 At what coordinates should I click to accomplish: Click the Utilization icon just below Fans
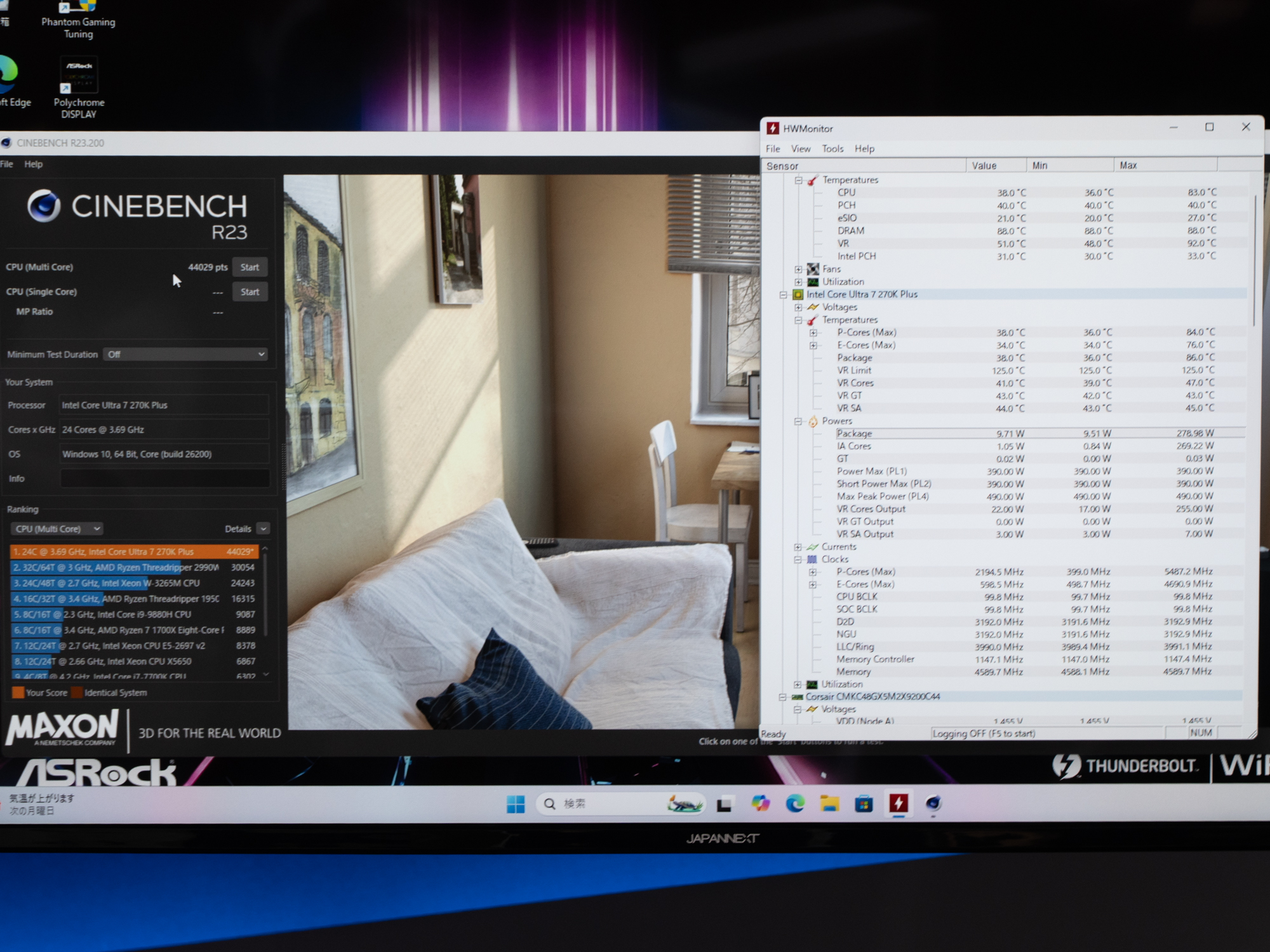point(813,282)
